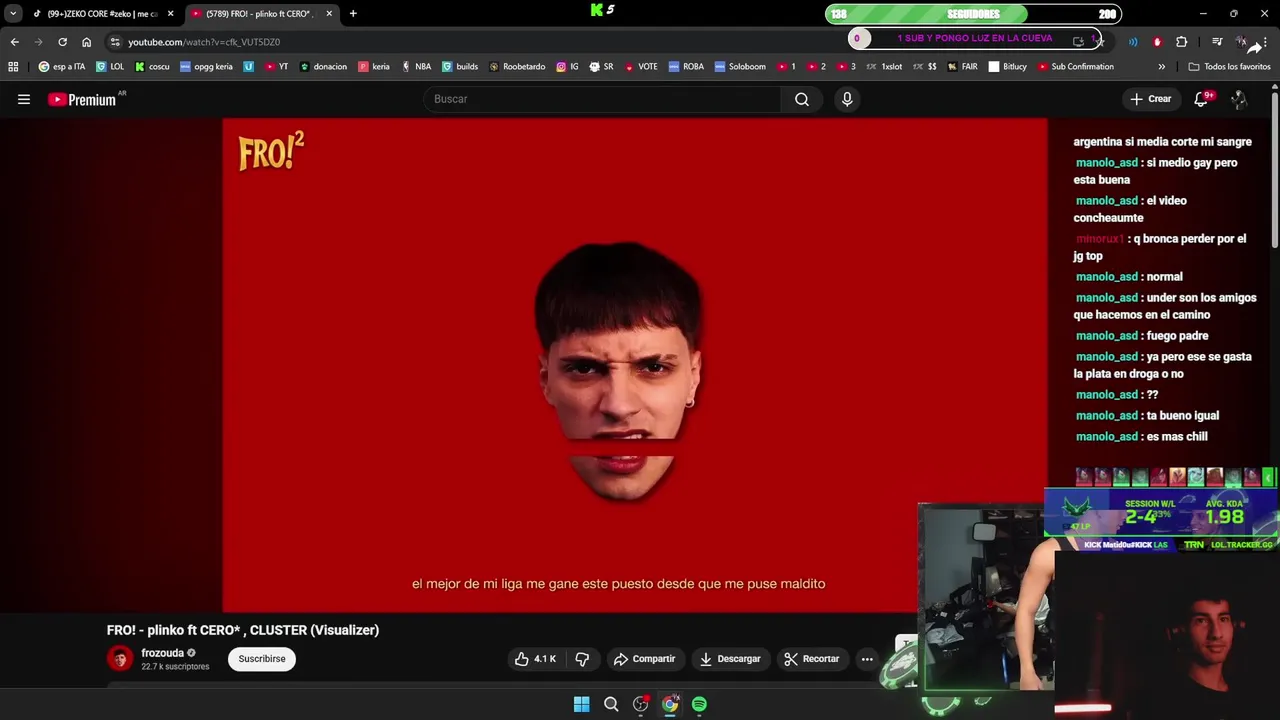Viewport: 1280px width, 720px height.
Task: Open the VOTE bookmark
Action: click(640, 67)
